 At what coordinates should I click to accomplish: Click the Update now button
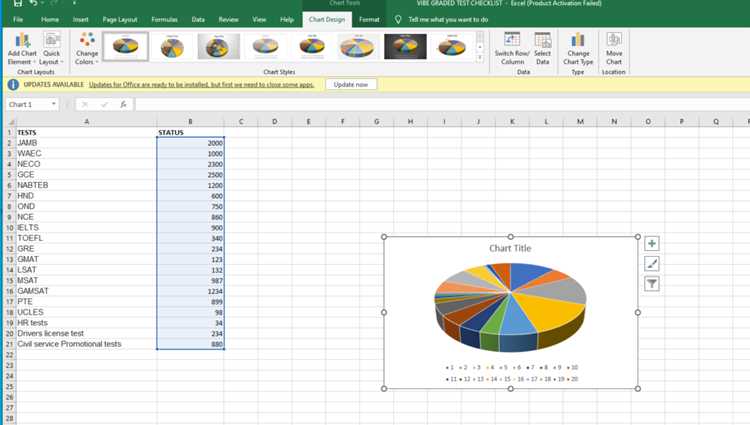click(x=351, y=85)
